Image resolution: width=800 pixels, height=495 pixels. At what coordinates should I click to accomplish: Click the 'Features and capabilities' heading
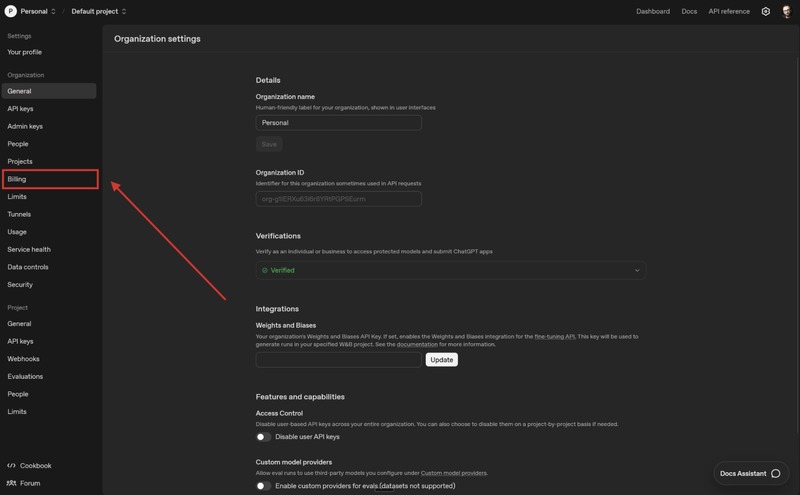300,397
